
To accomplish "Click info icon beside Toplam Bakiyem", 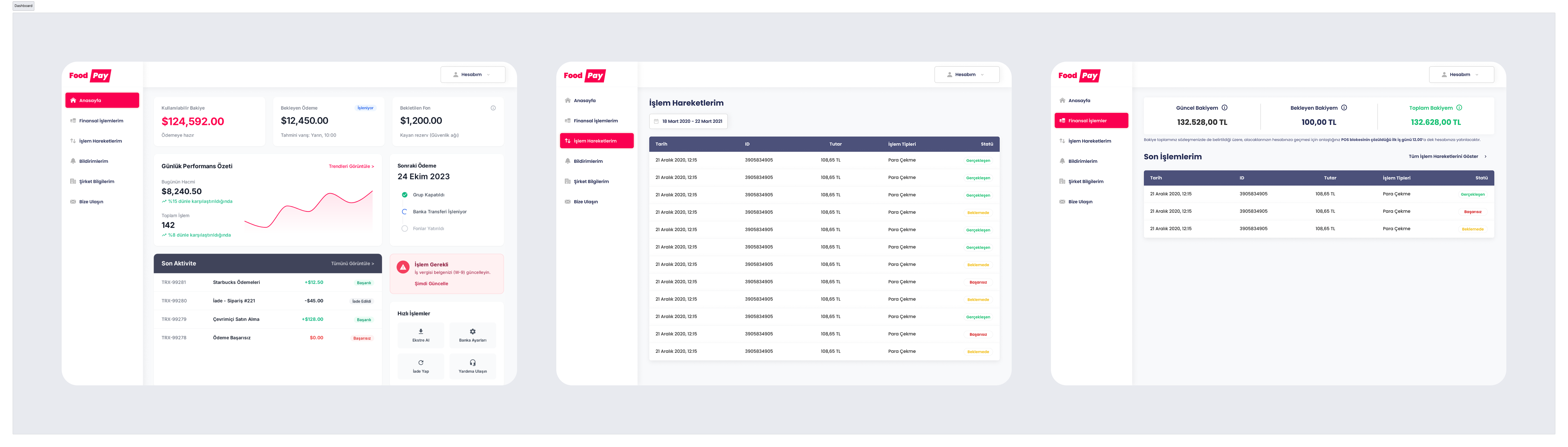I will click(x=1459, y=108).
